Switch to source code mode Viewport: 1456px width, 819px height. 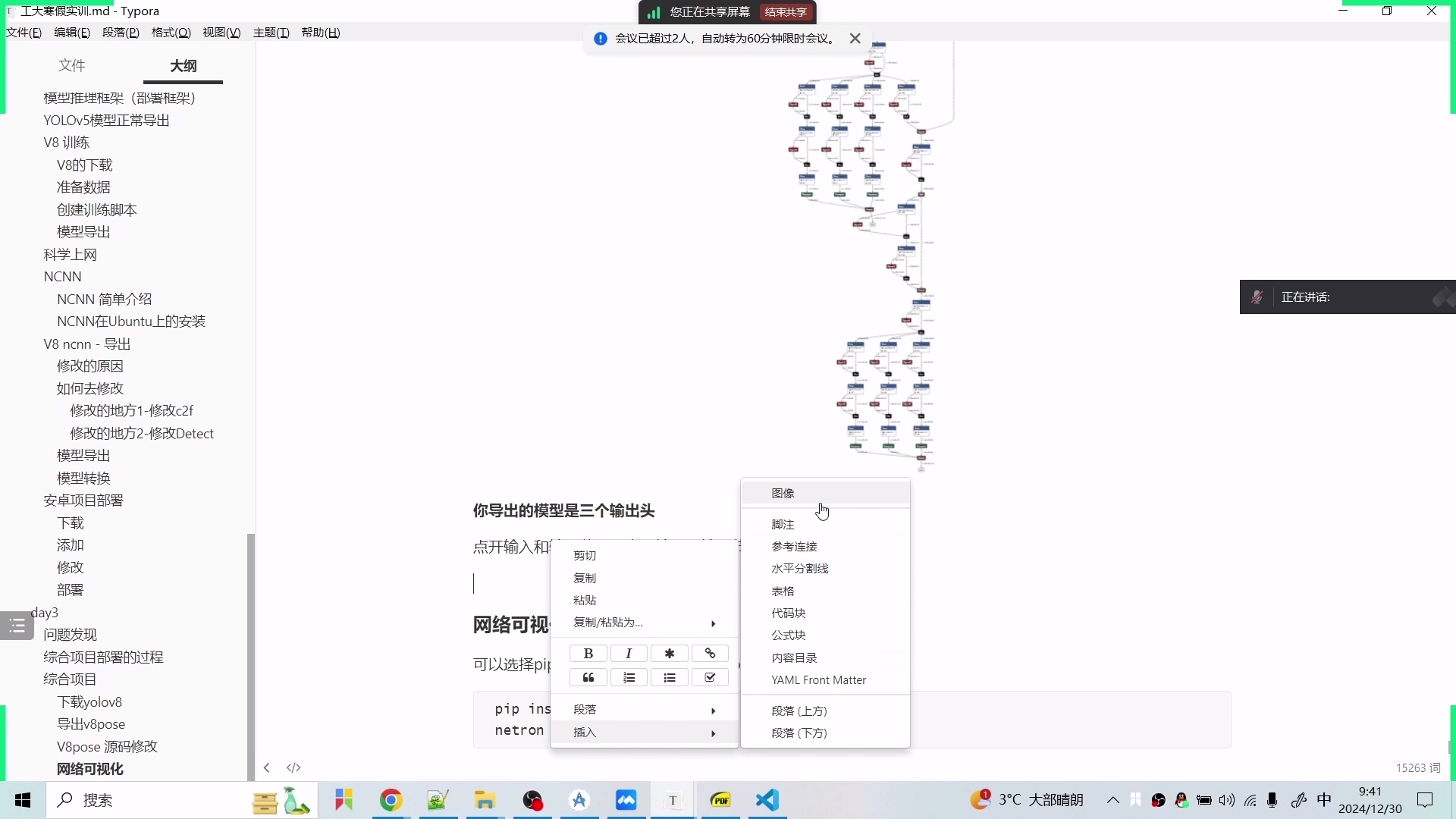294,767
